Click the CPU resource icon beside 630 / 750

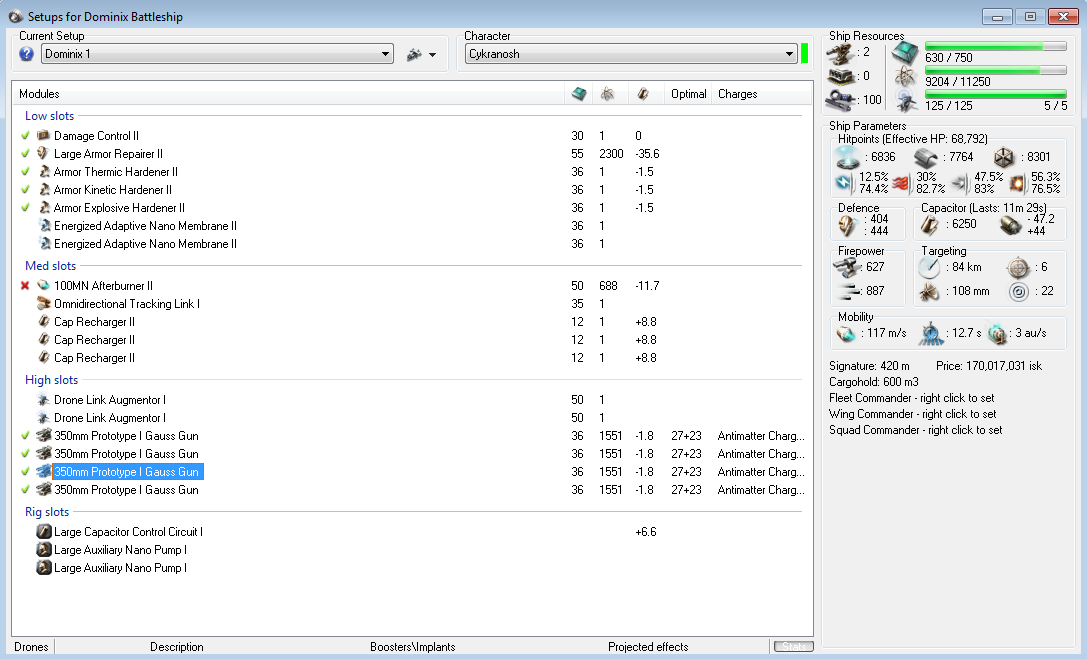[x=905, y=53]
